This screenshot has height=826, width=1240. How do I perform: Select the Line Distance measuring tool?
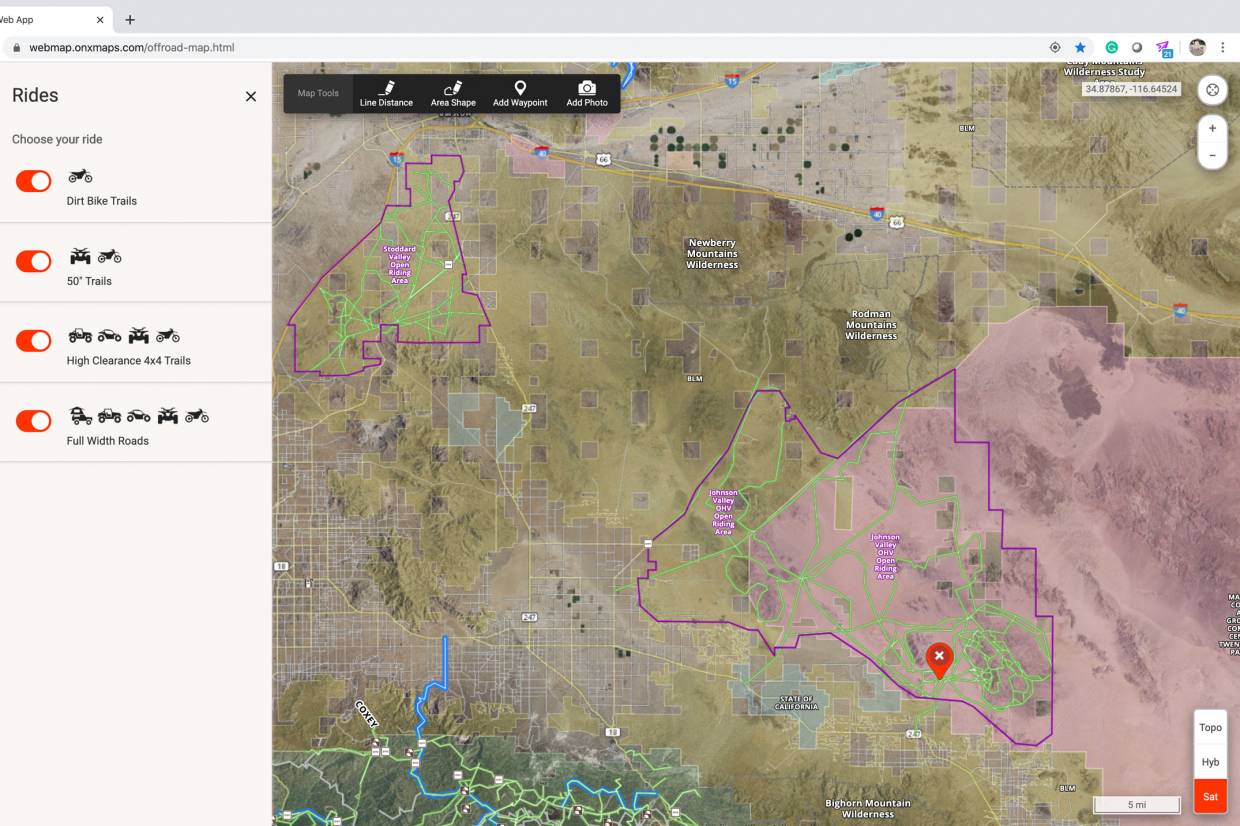(386, 94)
